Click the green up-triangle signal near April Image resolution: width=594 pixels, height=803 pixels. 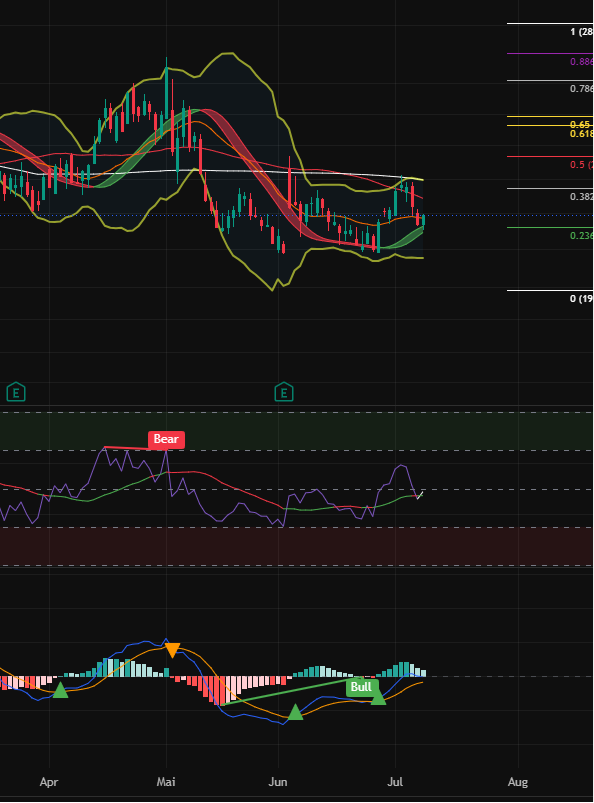point(60,690)
